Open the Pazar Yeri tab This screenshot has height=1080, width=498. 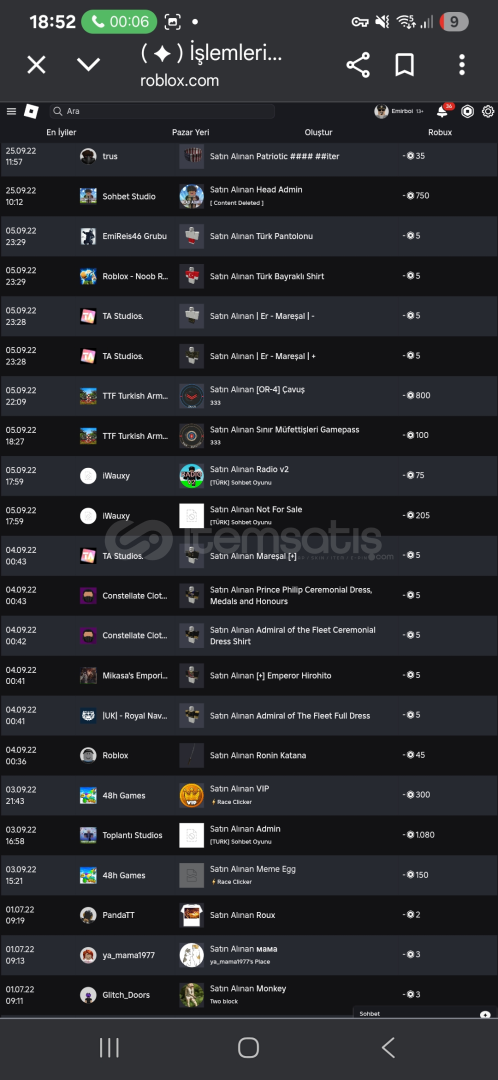(x=191, y=132)
